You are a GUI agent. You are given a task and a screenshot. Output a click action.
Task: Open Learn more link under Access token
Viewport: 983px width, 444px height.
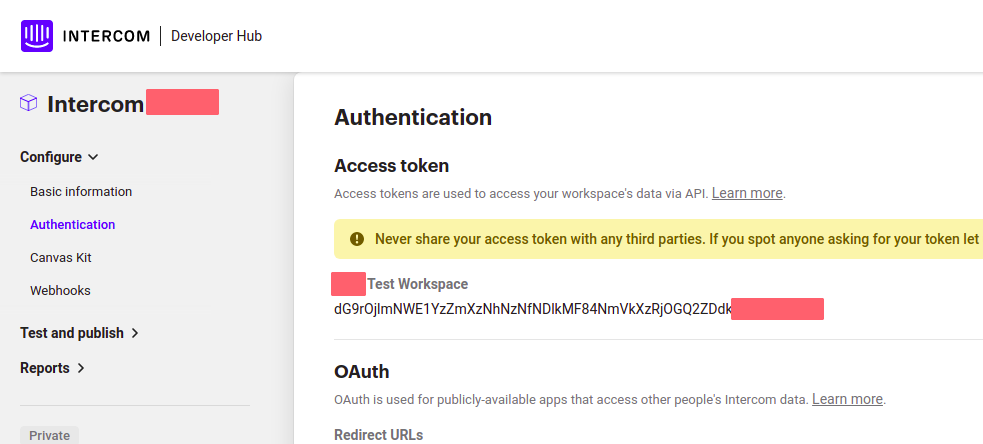747,193
